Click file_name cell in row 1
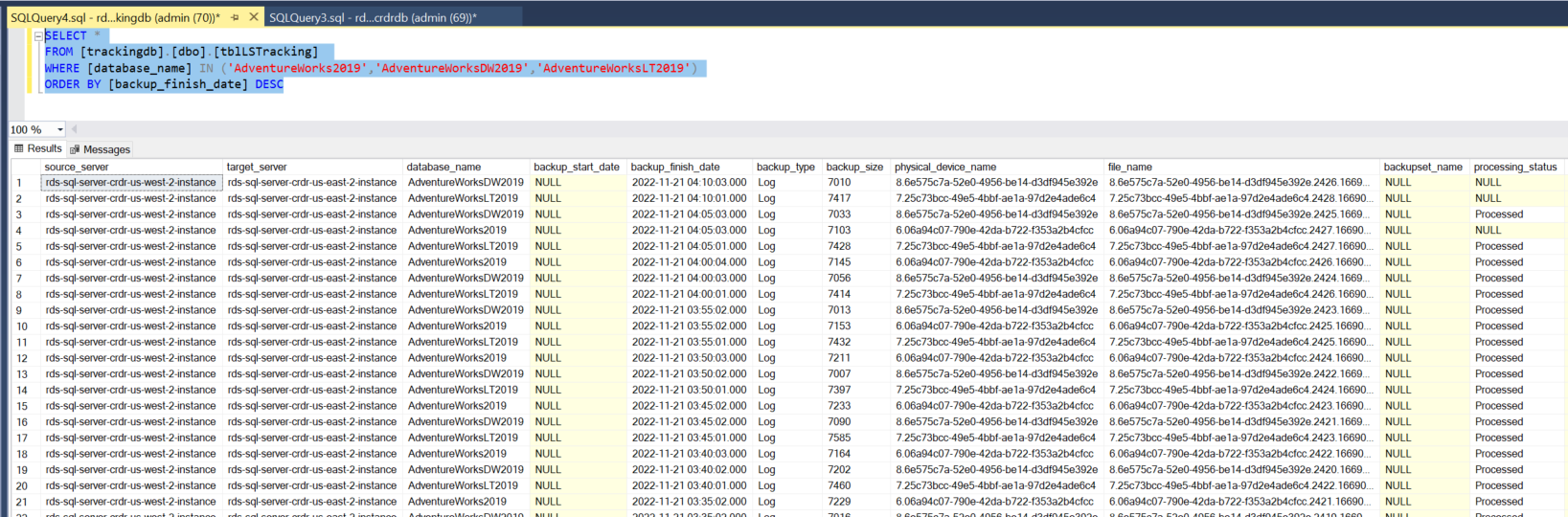 click(x=1241, y=182)
